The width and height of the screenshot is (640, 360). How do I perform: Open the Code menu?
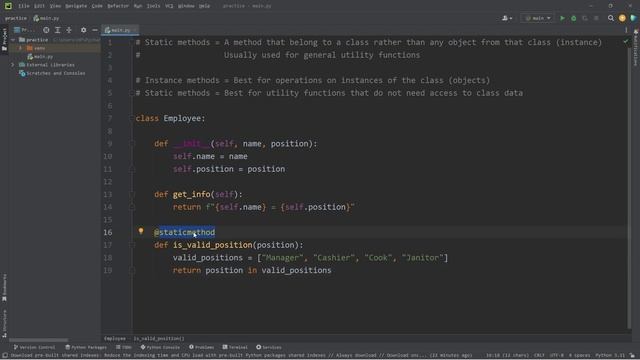pos(97,6)
